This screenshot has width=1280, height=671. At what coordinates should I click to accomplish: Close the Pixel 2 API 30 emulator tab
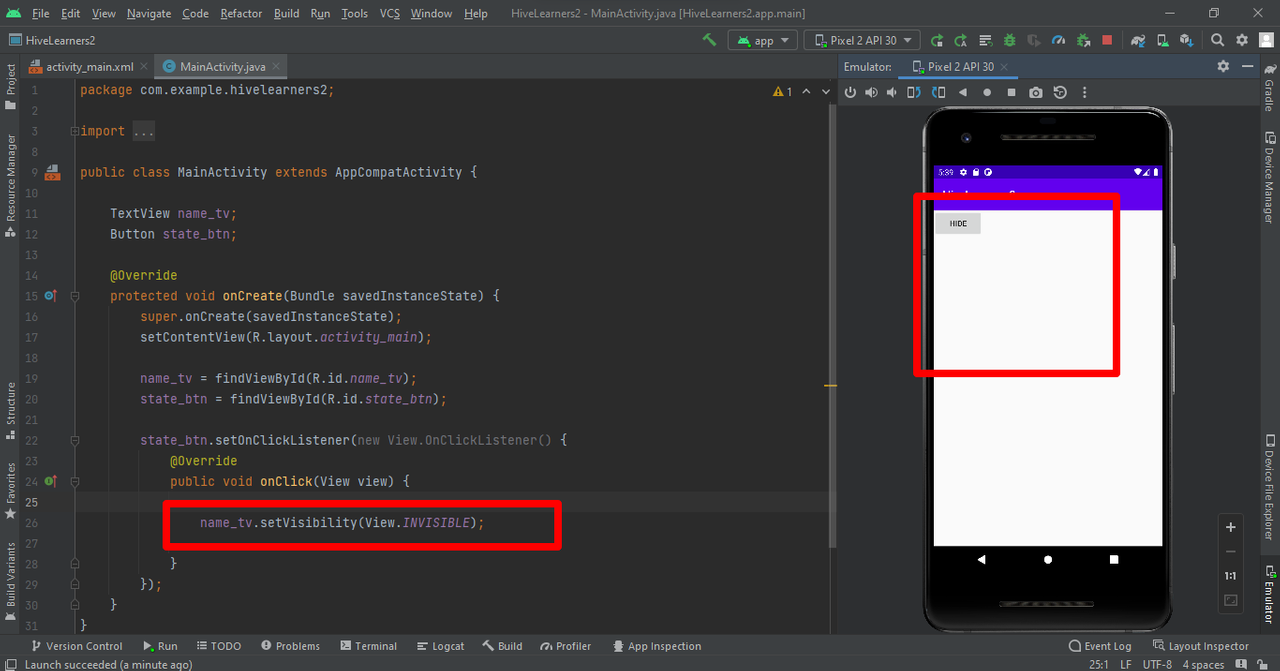tap(1005, 67)
